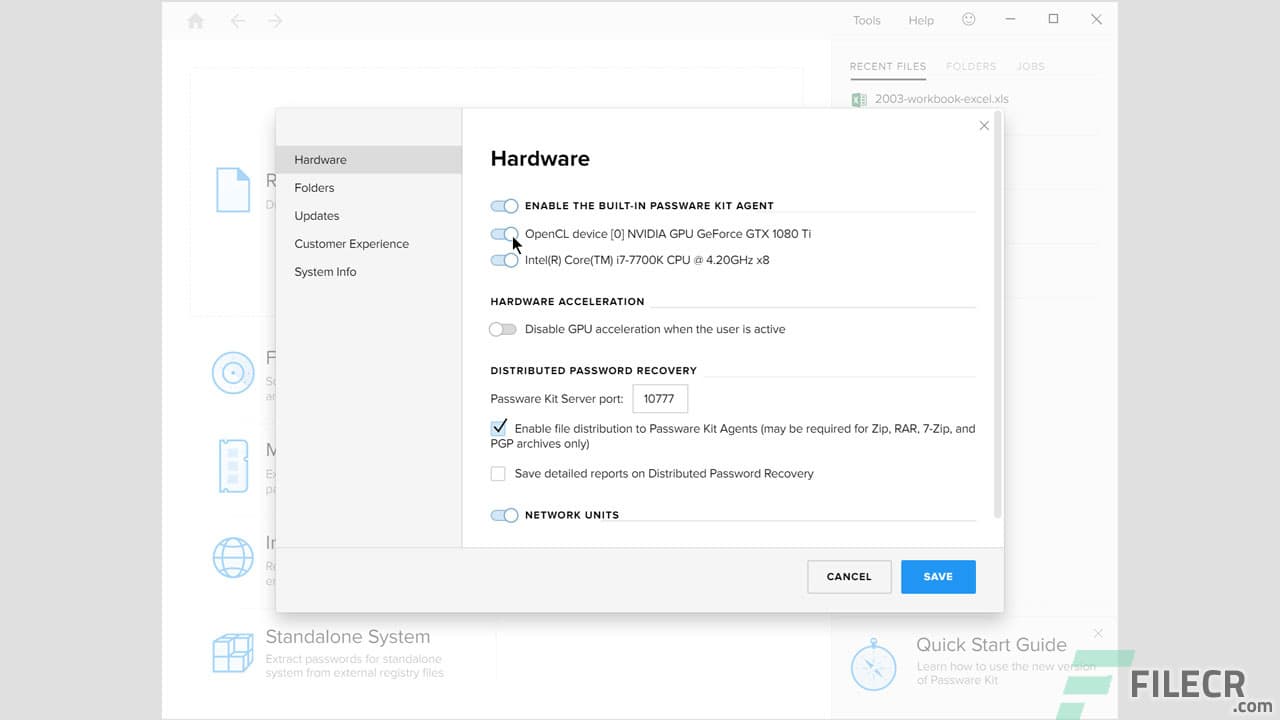Click the back navigation arrow

pos(237,20)
